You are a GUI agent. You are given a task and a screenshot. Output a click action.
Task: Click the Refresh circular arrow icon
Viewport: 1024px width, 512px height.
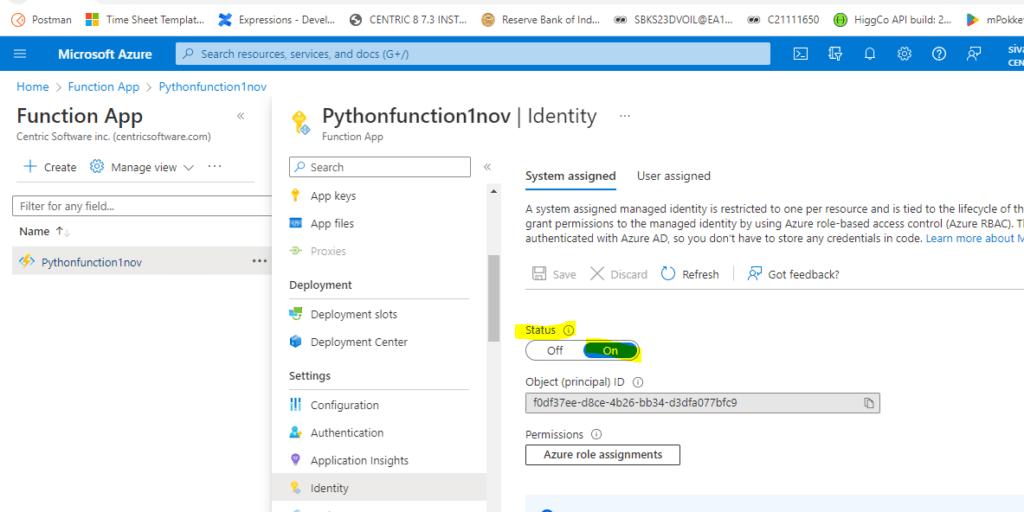coord(668,274)
